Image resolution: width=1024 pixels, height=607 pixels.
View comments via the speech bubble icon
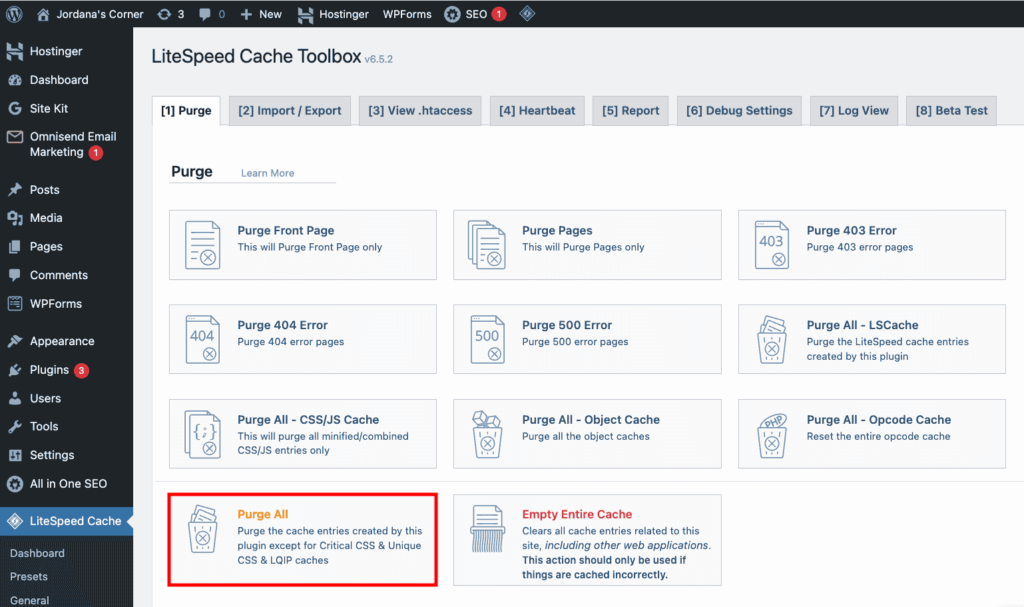pyautogui.click(x=202, y=13)
